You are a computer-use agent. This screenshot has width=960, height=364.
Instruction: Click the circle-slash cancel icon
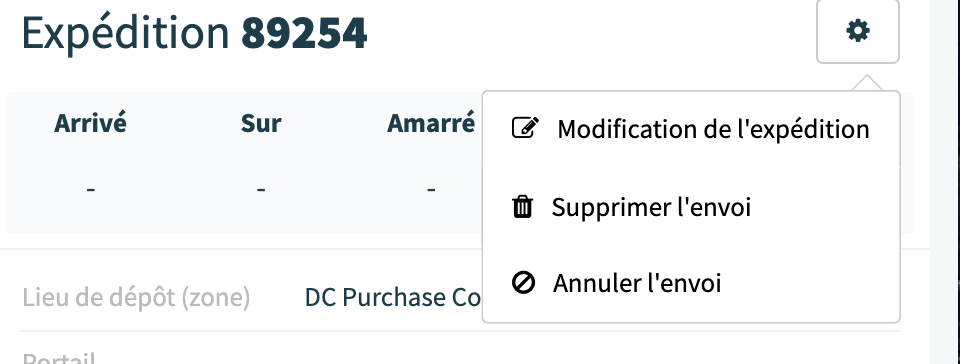(523, 283)
